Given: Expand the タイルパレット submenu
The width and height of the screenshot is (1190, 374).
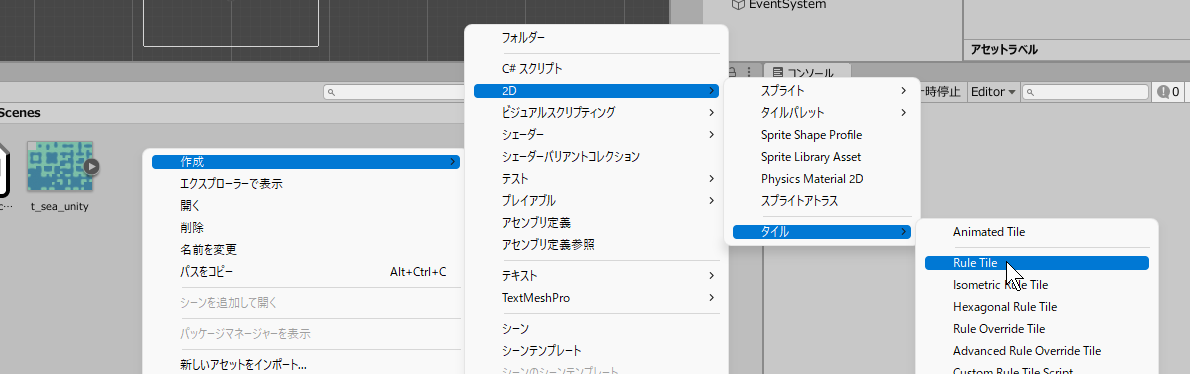Looking at the screenshot, I should click(x=821, y=112).
